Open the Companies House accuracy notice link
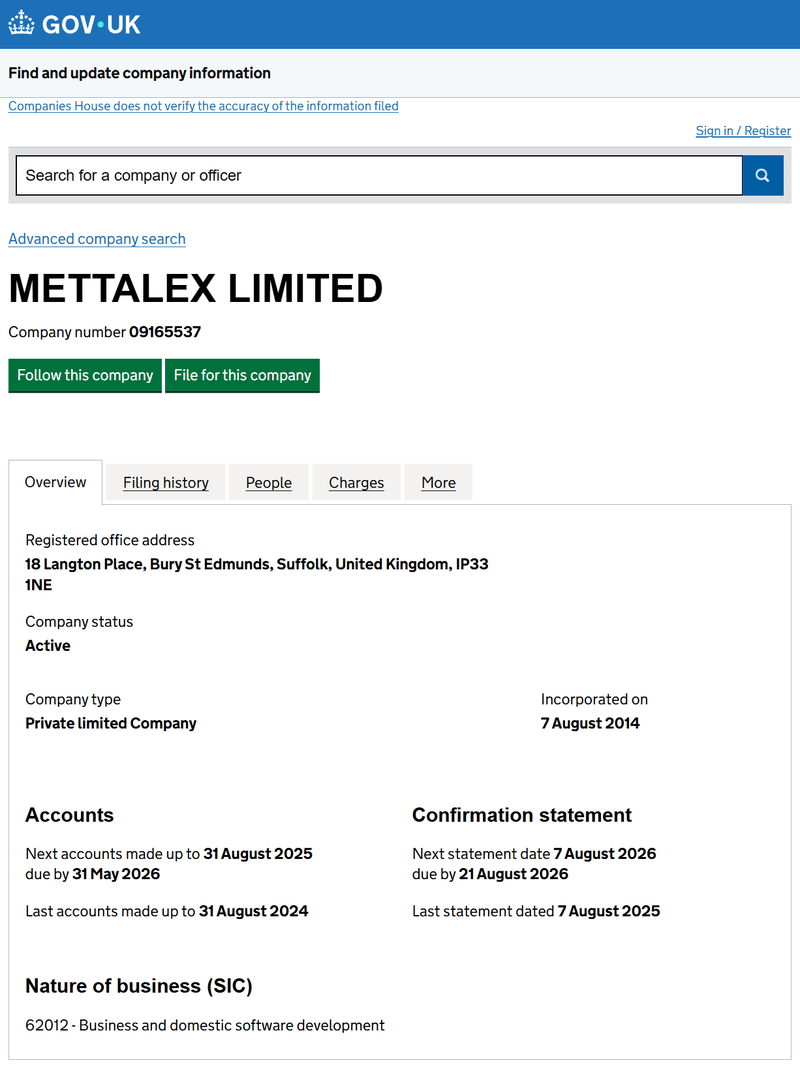Viewport: 800px width, 1067px height. click(203, 106)
